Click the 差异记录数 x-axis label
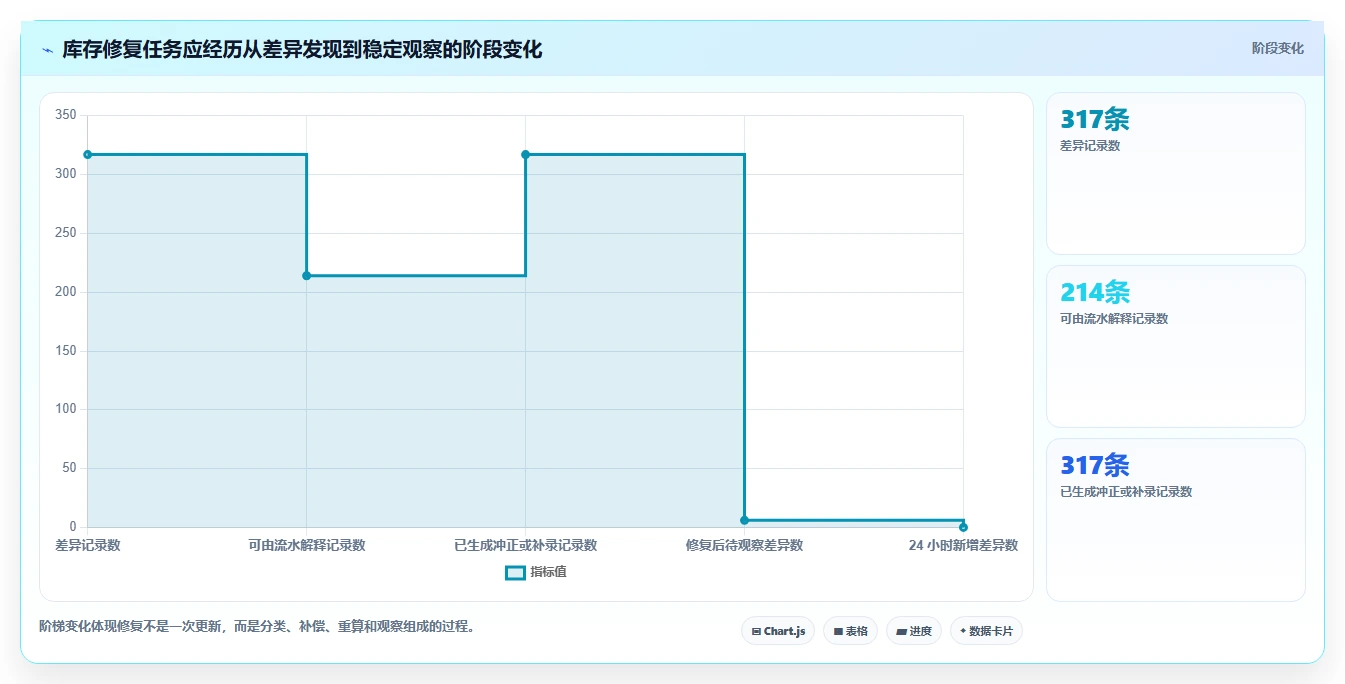 coord(88,546)
